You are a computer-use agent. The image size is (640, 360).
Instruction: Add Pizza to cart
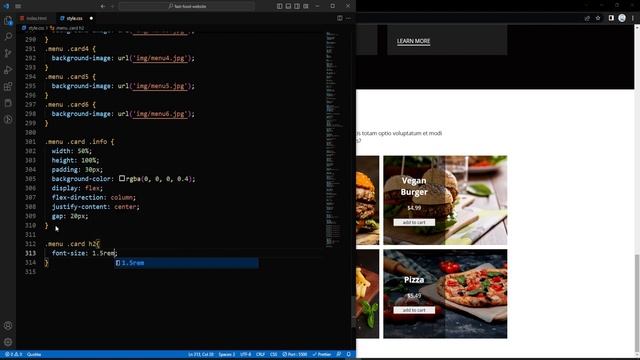[x=414, y=310]
